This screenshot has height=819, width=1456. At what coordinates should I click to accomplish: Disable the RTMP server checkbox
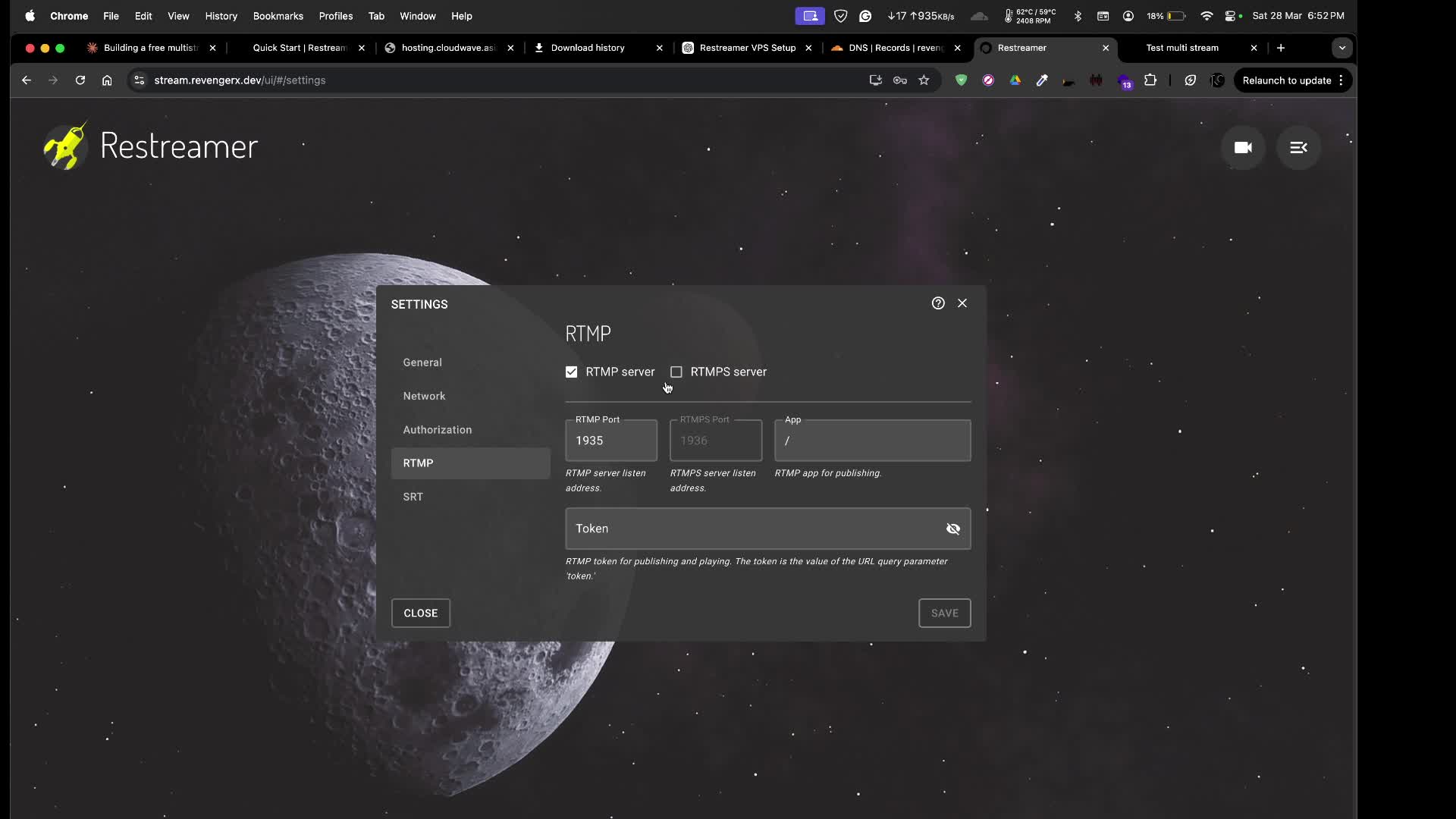click(571, 372)
